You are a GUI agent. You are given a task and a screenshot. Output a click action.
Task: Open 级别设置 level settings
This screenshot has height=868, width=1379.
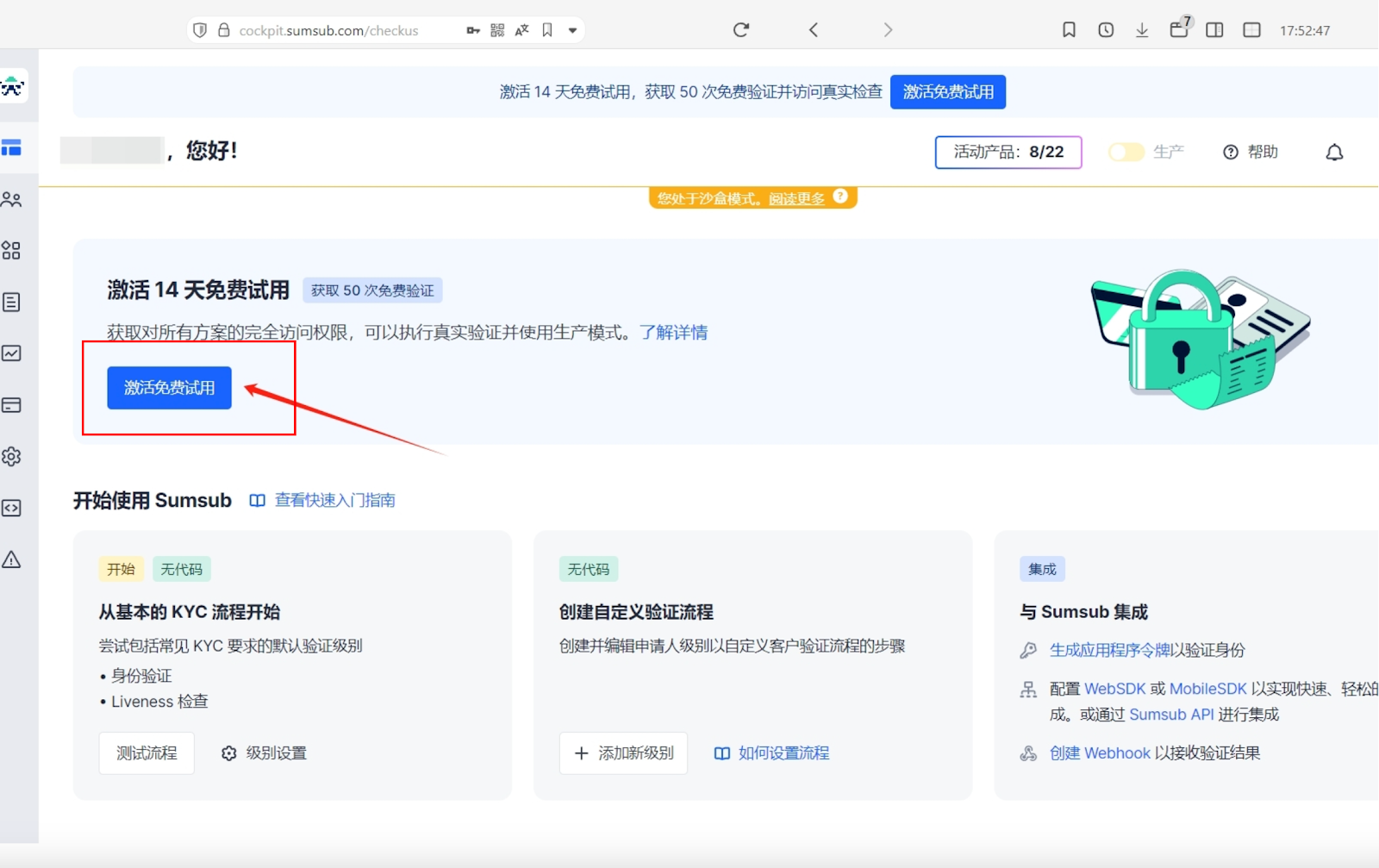click(264, 753)
